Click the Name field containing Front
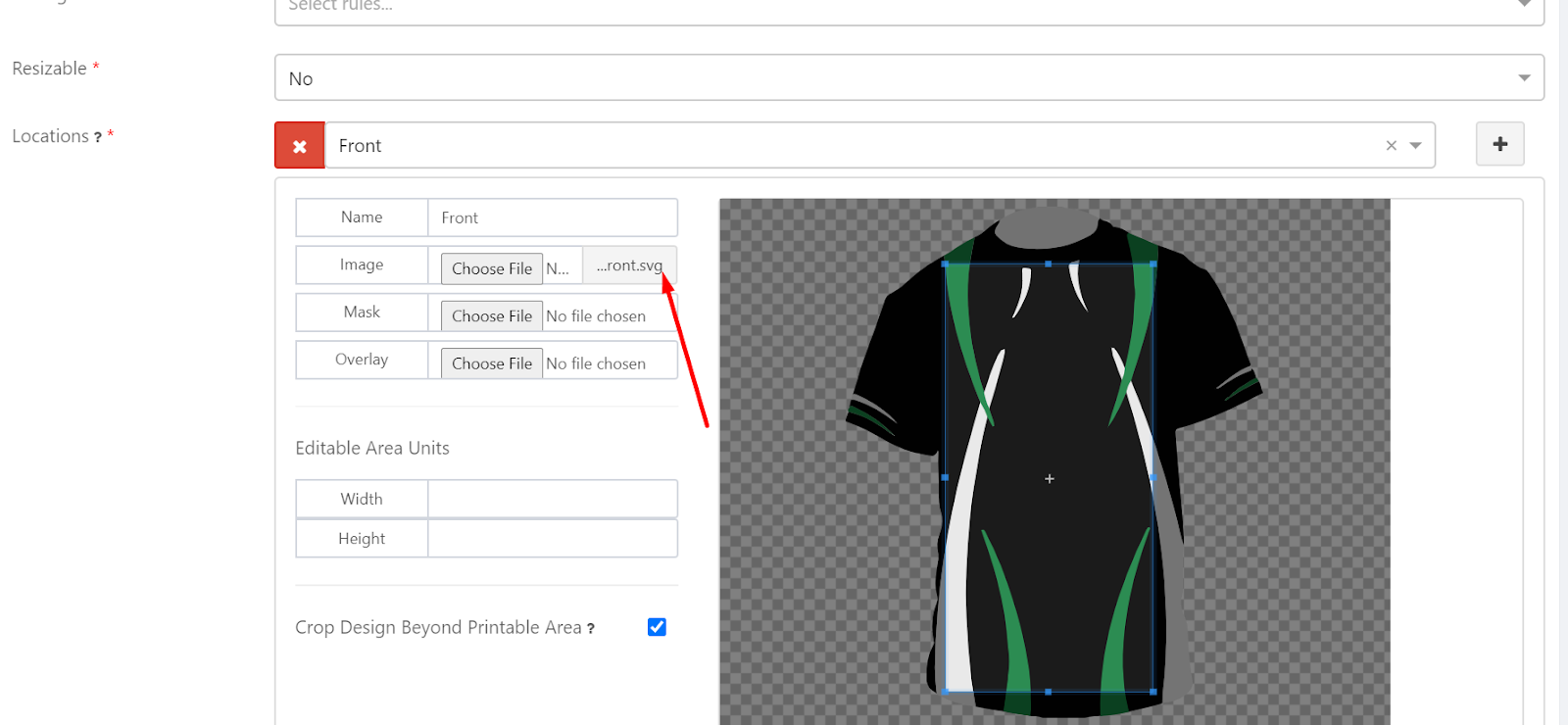The width and height of the screenshot is (1568, 725). pyautogui.click(x=553, y=217)
